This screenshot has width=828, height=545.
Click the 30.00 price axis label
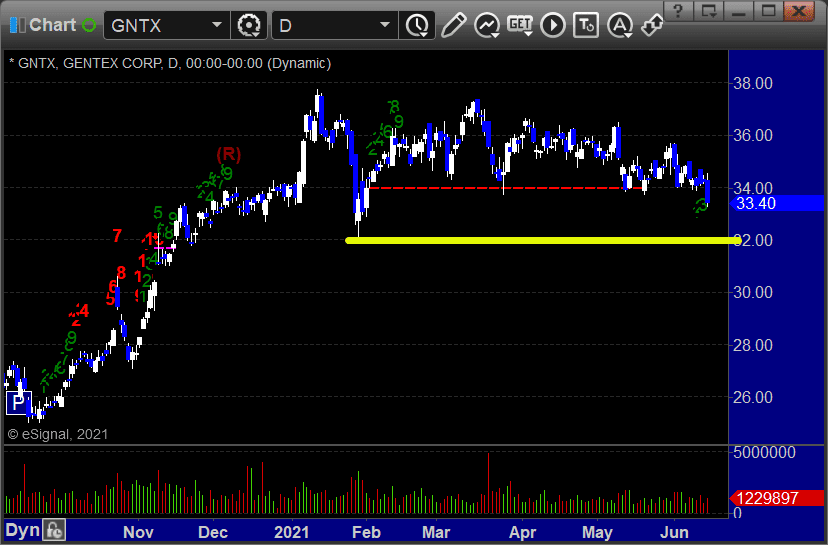coord(752,292)
